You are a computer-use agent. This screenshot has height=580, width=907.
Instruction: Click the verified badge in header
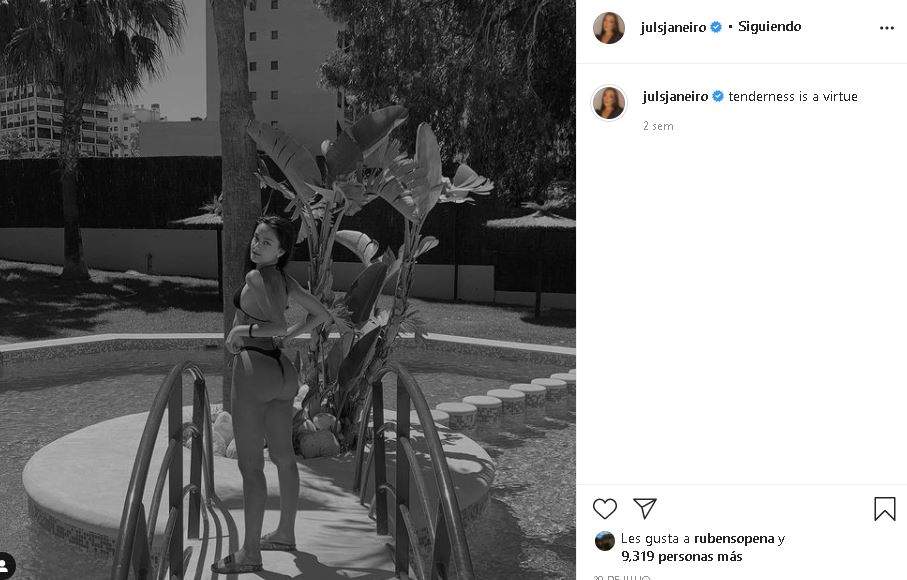point(716,27)
